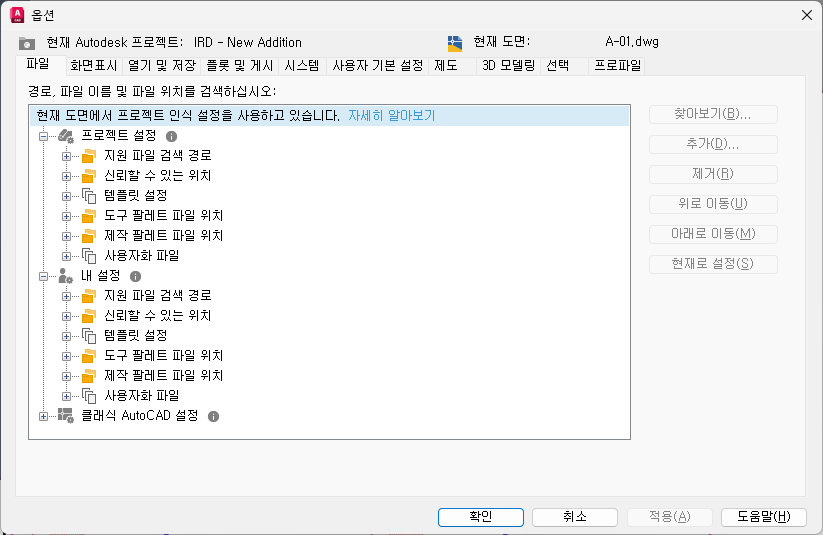Click folder icon of 도구 팔레트 파일 위치 under 내 설정
823x535 pixels.
point(89,356)
